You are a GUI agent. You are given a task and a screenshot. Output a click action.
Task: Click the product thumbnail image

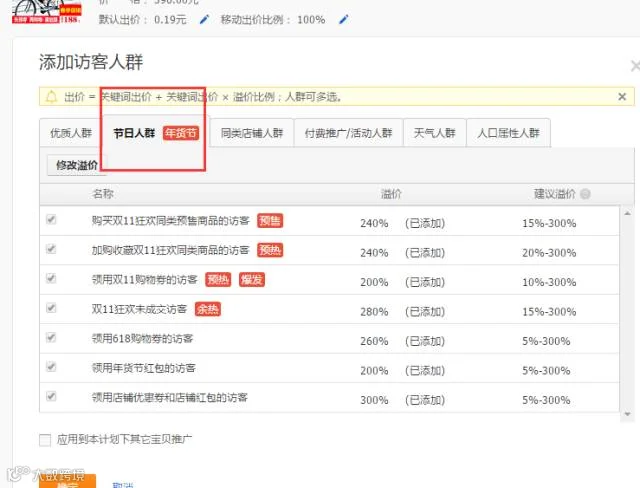tap(47, 11)
